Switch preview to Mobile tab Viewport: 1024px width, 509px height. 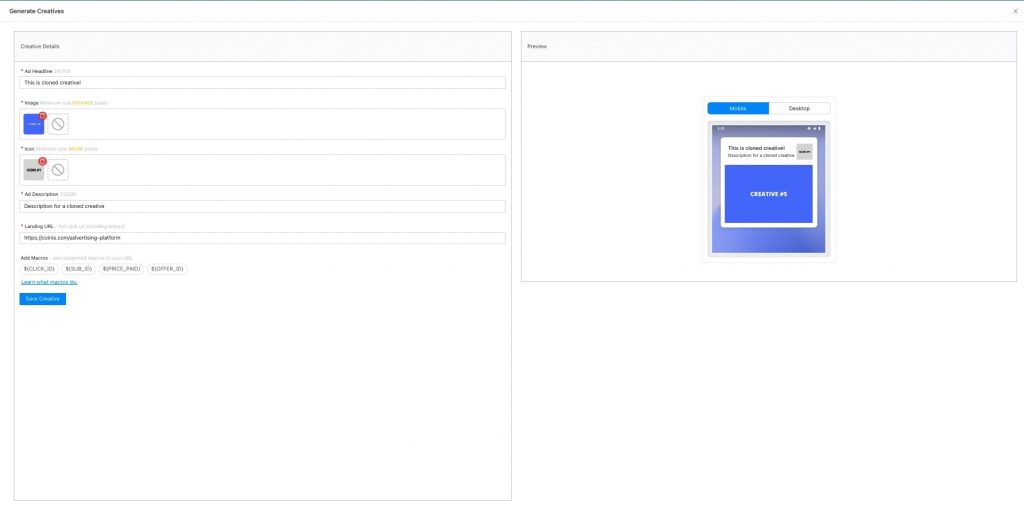click(x=738, y=108)
